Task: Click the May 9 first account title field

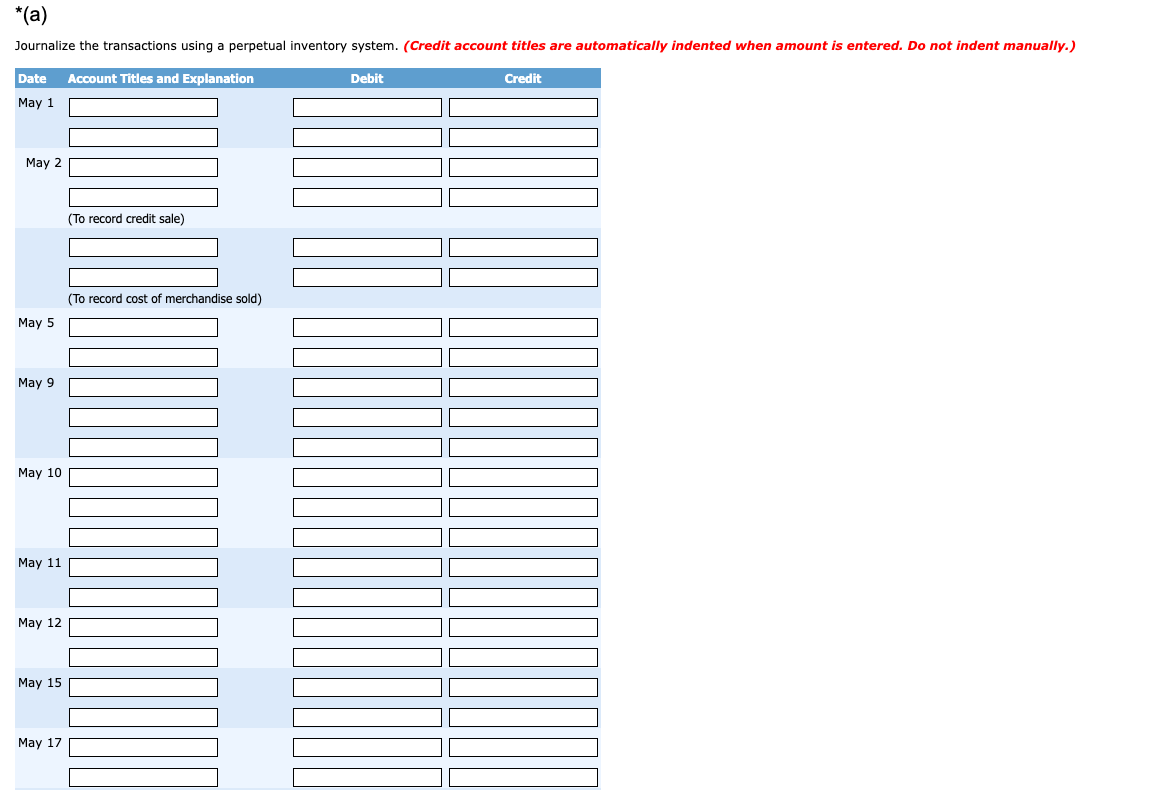Action: click(143, 388)
